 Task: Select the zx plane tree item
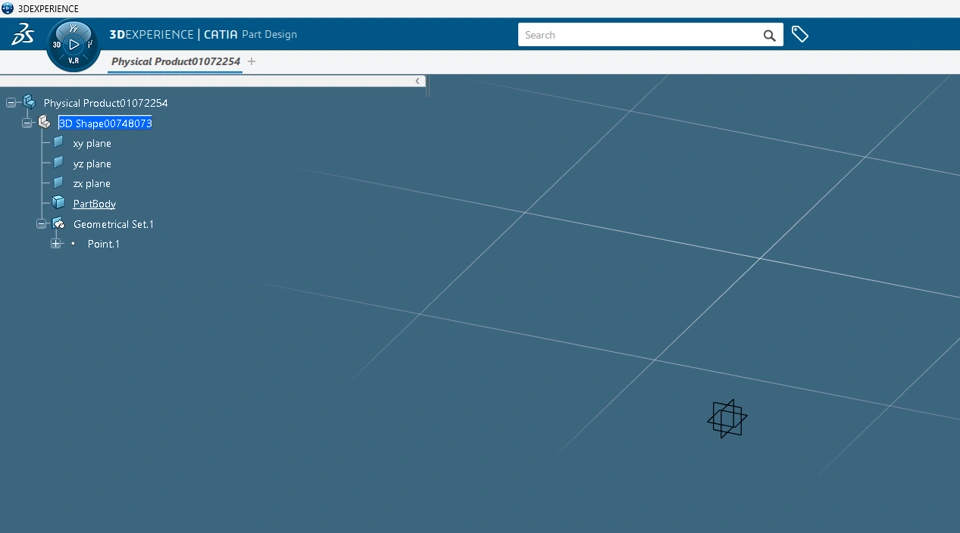point(92,184)
